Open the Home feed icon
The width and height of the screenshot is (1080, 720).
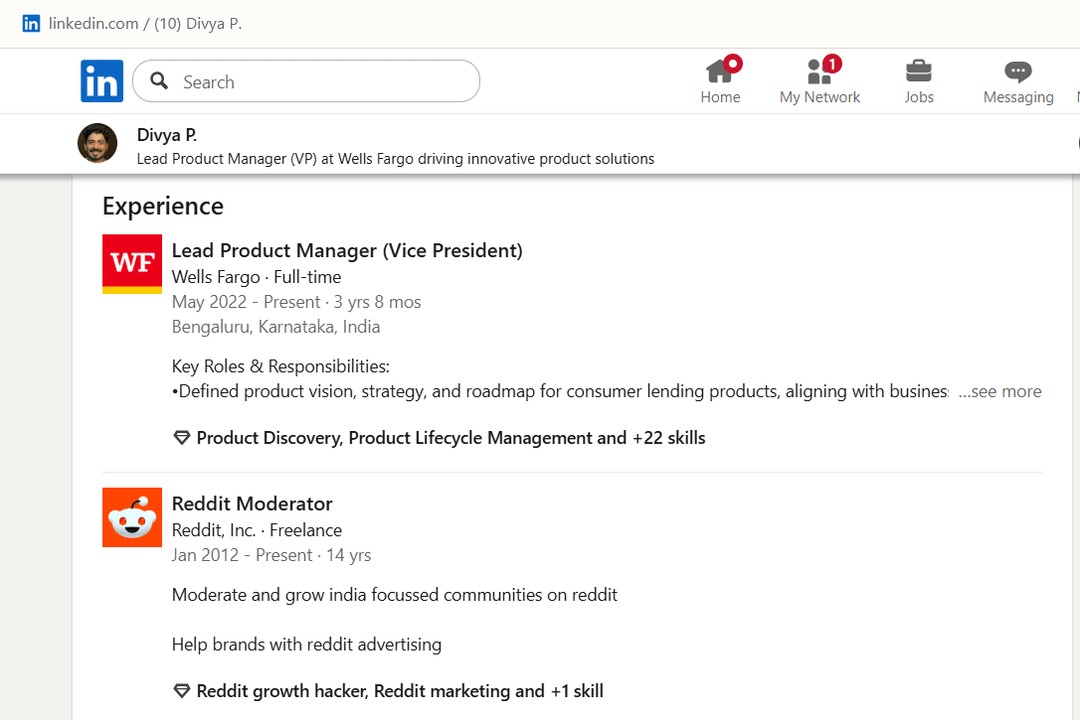coord(720,72)
